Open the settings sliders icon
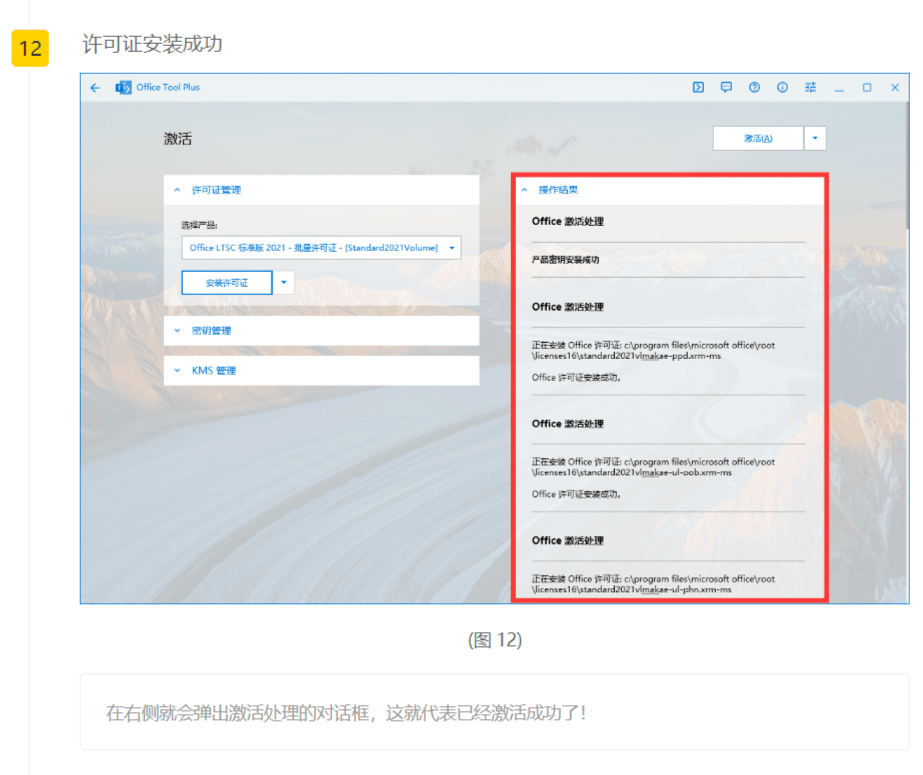923x775 pixels. tap(811, 87)
